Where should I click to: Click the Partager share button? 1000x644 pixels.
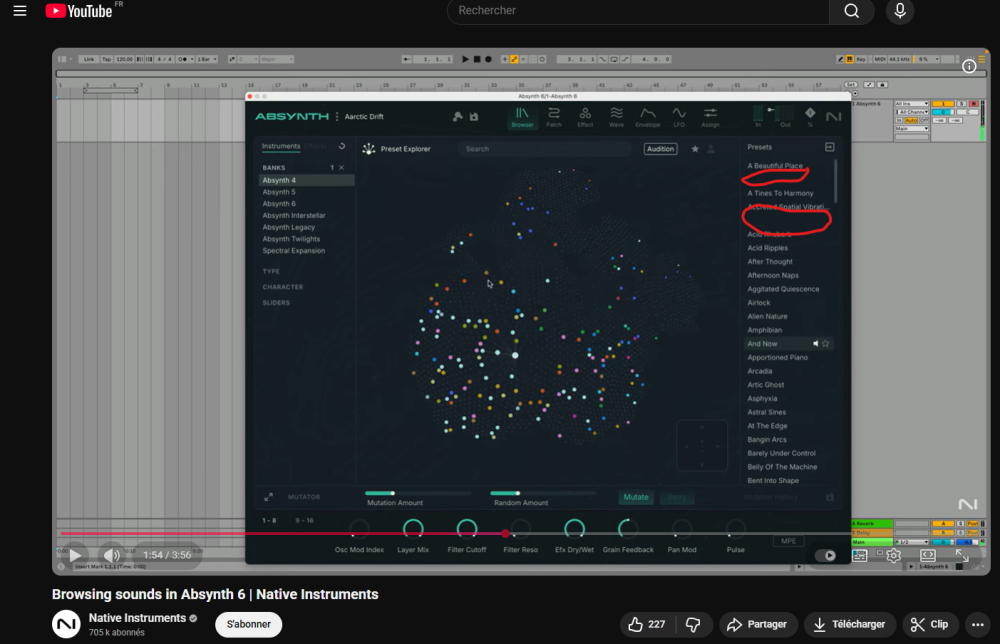click(x=758, y=624)
